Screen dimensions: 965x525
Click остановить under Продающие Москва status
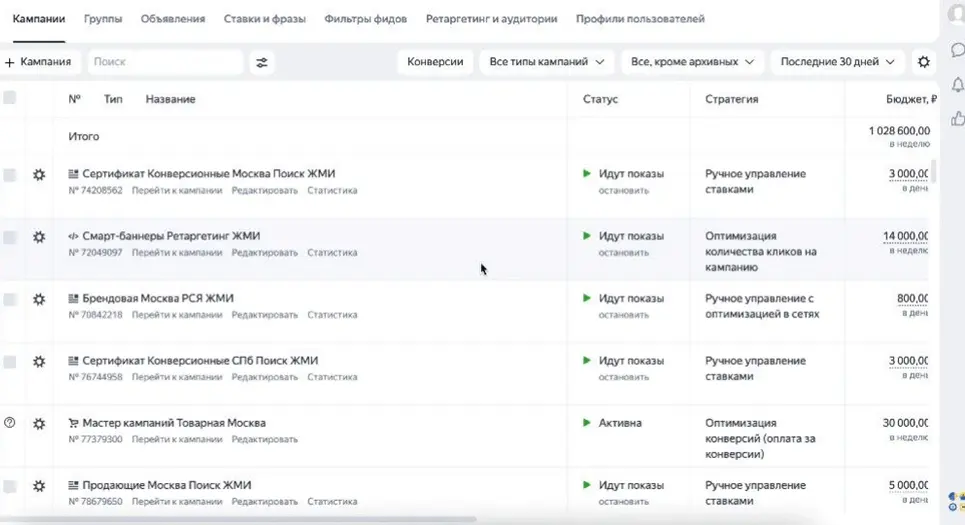coord(623,501)
